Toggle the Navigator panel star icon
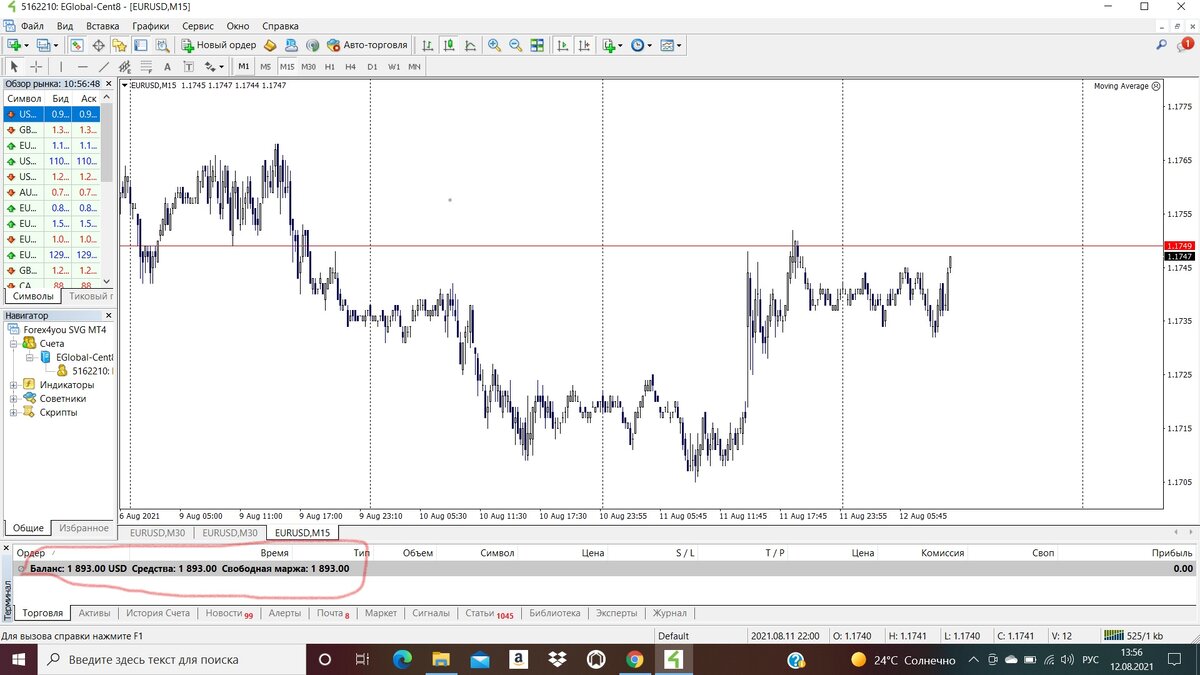 tap(119, 45)
